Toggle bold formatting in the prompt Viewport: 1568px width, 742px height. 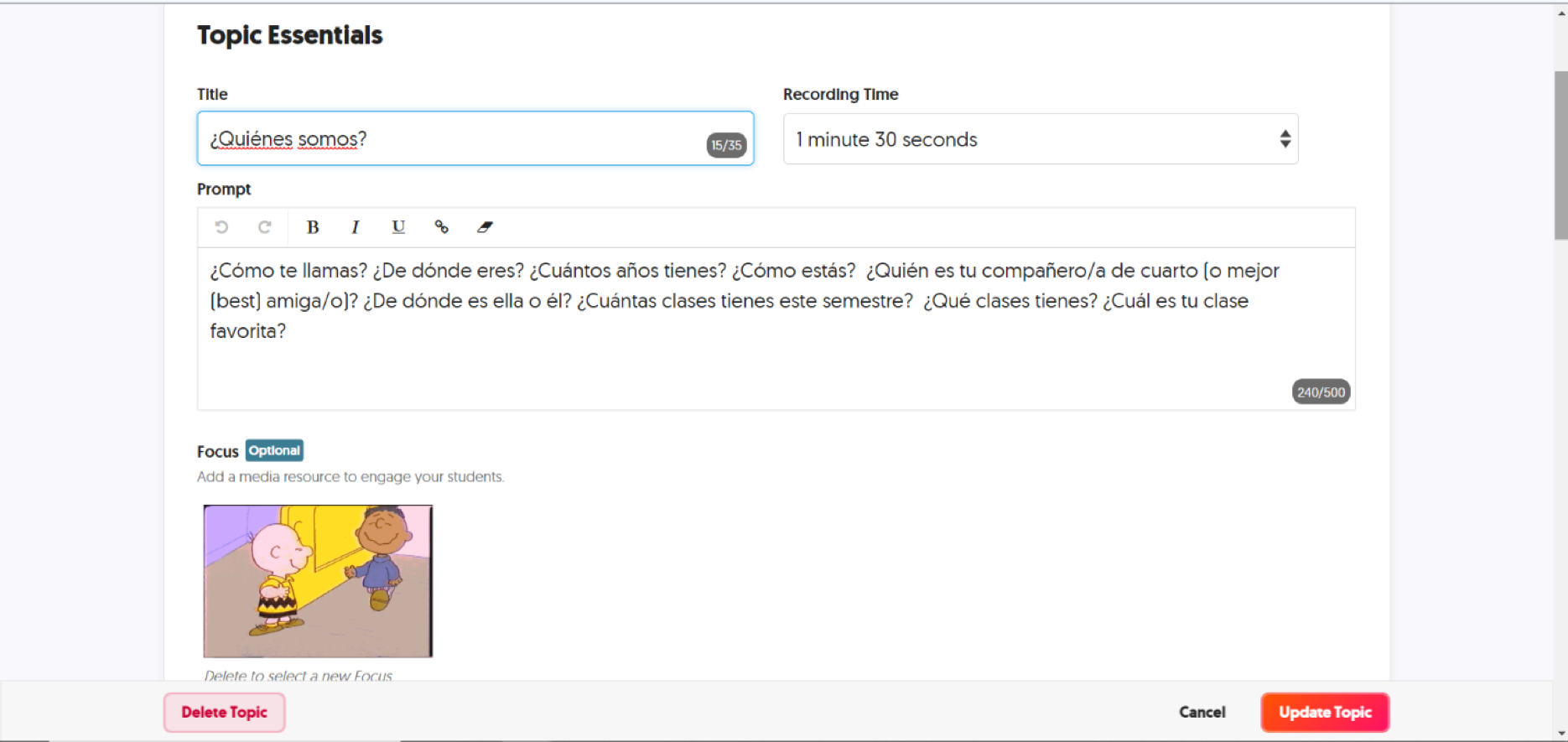[313, 227]
